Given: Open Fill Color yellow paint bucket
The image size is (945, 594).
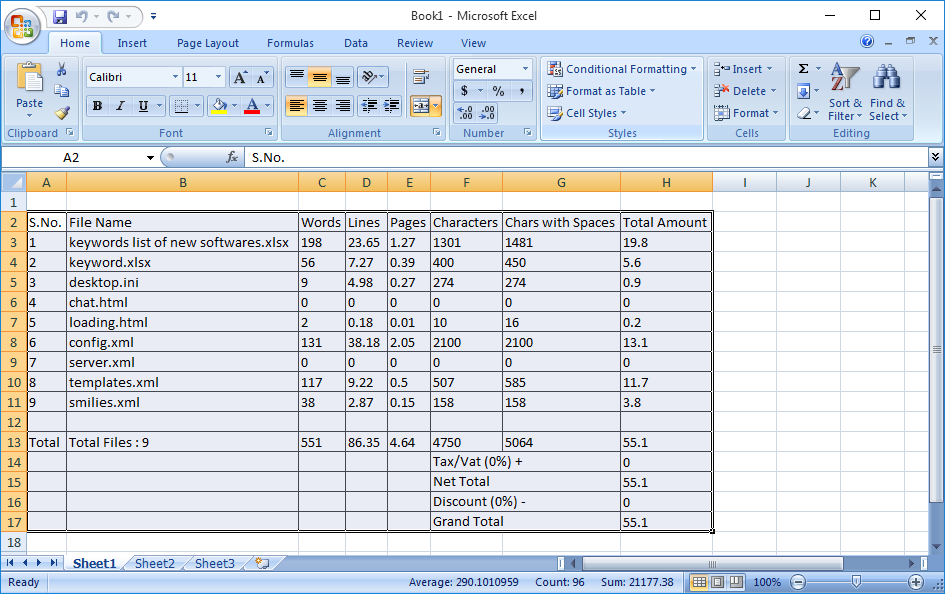Looking at the screenshot, I should click(219, 106).
